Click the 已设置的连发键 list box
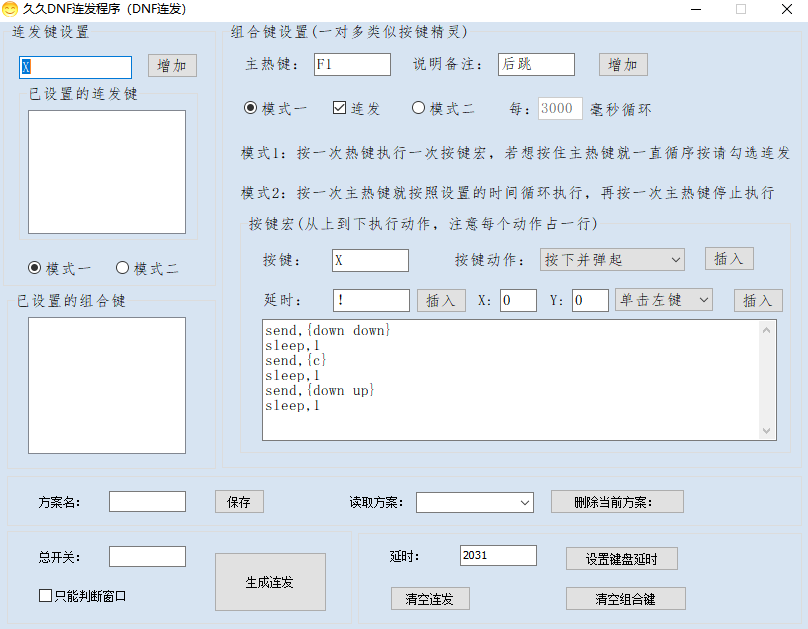The width and height of the screenshot is (808, 629). click(x=107, y=172)
